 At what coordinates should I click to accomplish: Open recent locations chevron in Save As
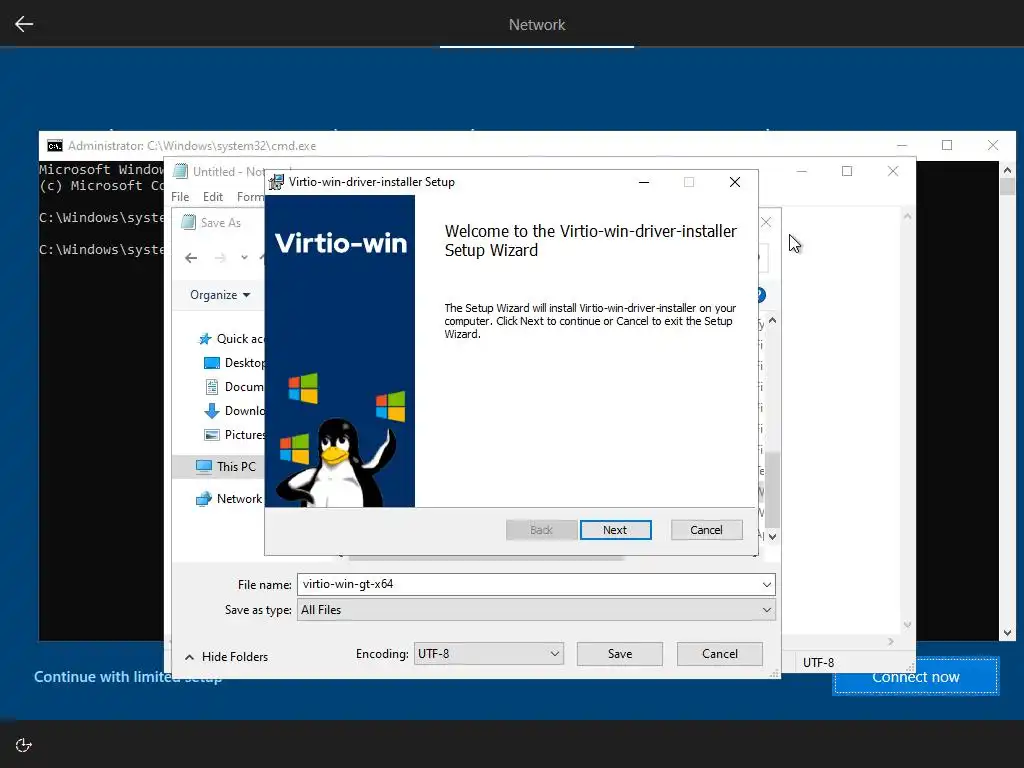[x=244, y=258]
